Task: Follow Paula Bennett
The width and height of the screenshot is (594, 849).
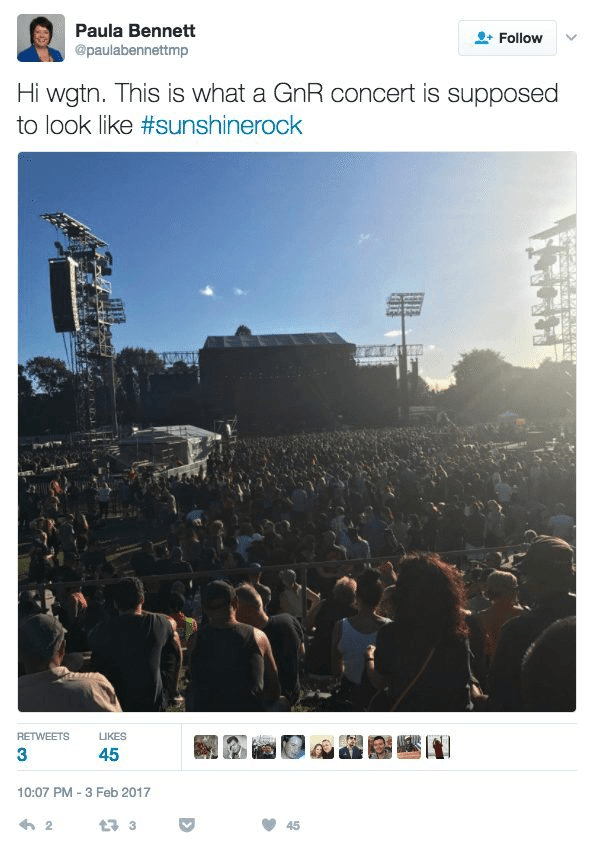Action: 507,38
